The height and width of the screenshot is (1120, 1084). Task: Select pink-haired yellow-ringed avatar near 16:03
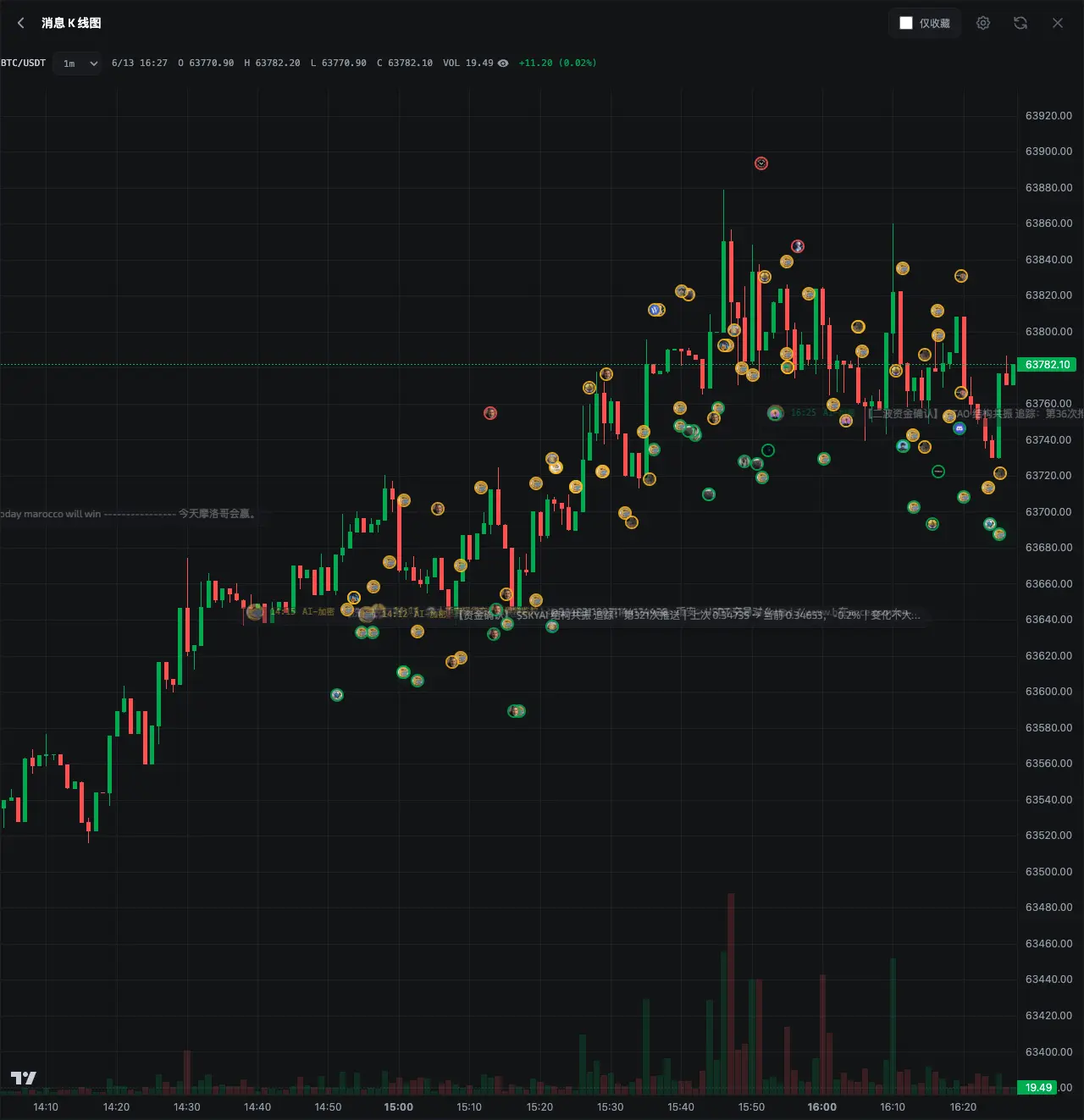point(846,421)
